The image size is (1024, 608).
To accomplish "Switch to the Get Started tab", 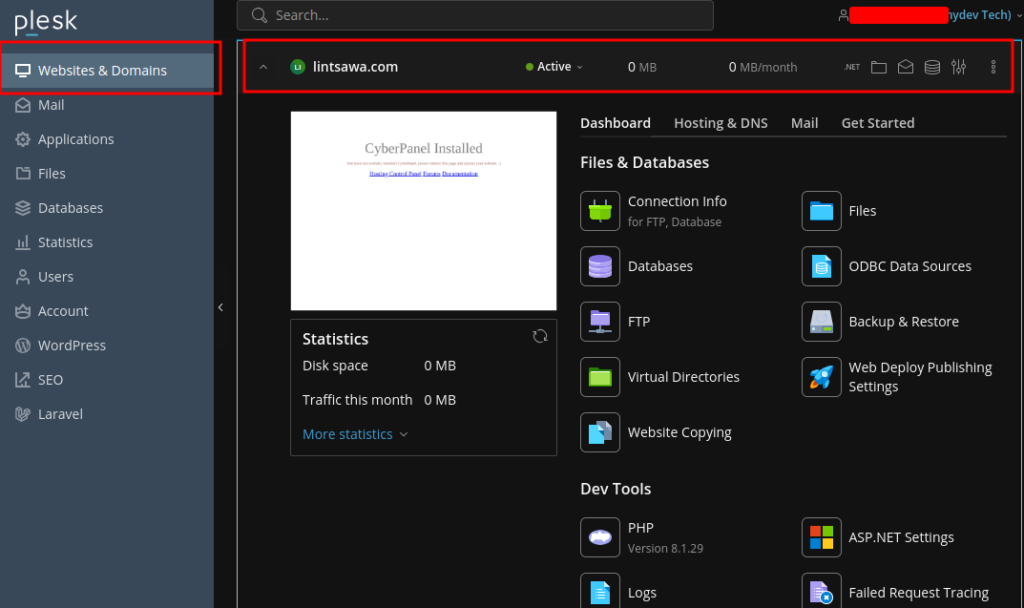I will [878, 123].
